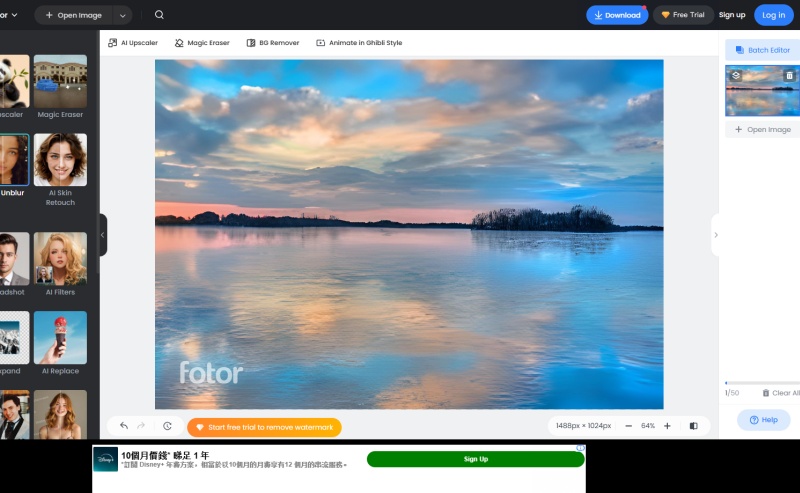Click the Sign Up button in Disney+ ad
This screenshot has width=800, height=493.
(x=476, y=459)
